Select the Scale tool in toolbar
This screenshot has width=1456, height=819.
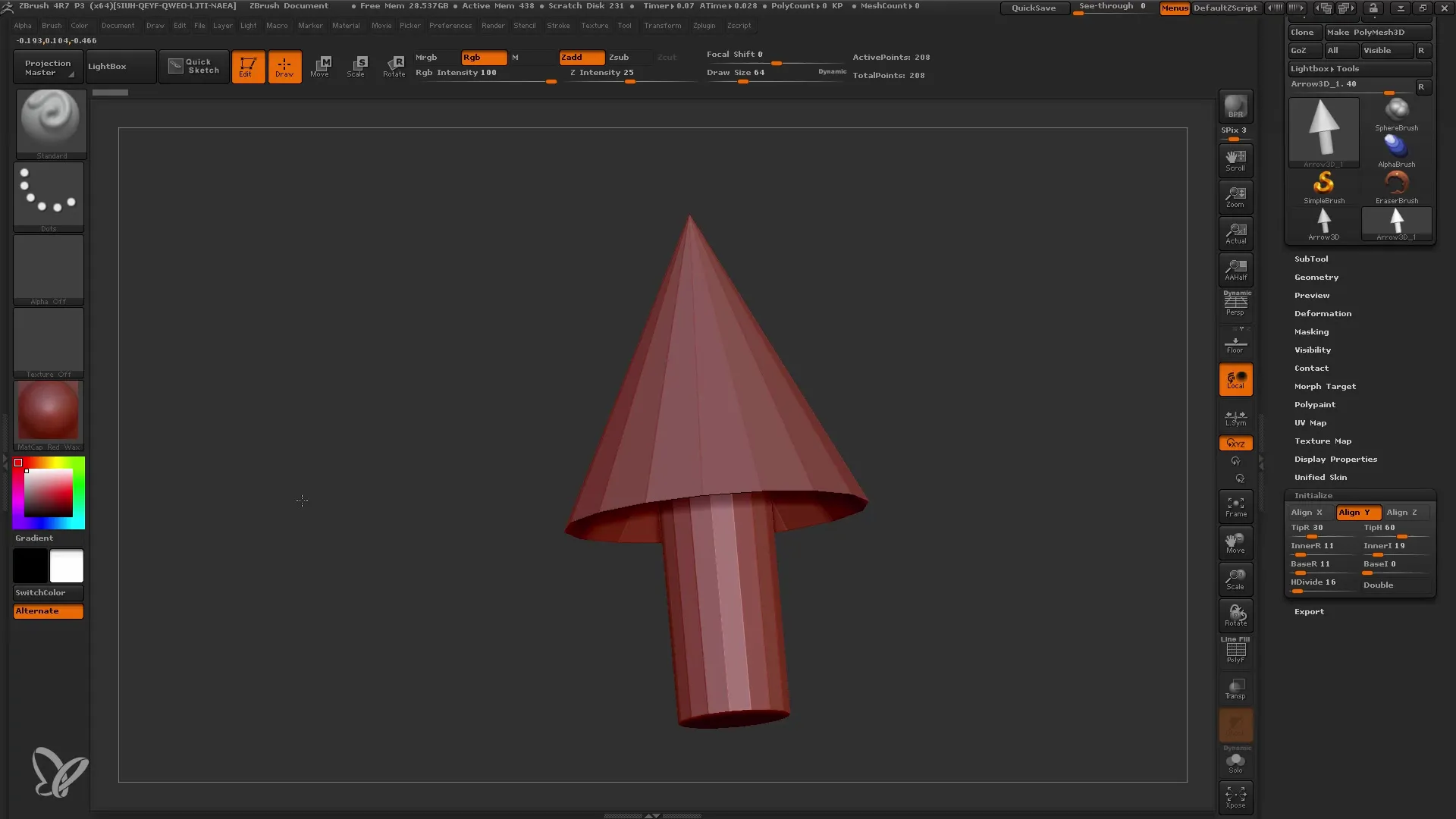click(356, 66)
